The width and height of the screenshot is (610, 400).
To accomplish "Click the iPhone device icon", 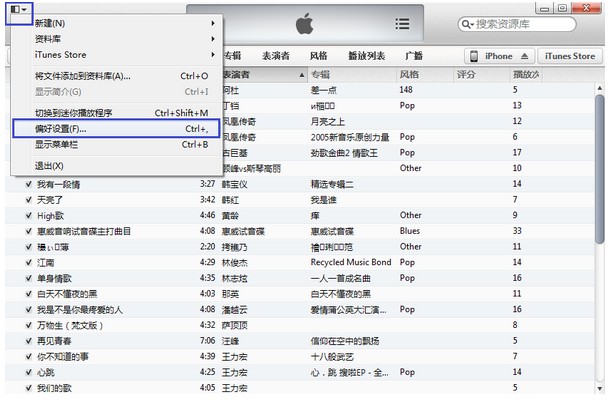I will (x=474, y=56).
